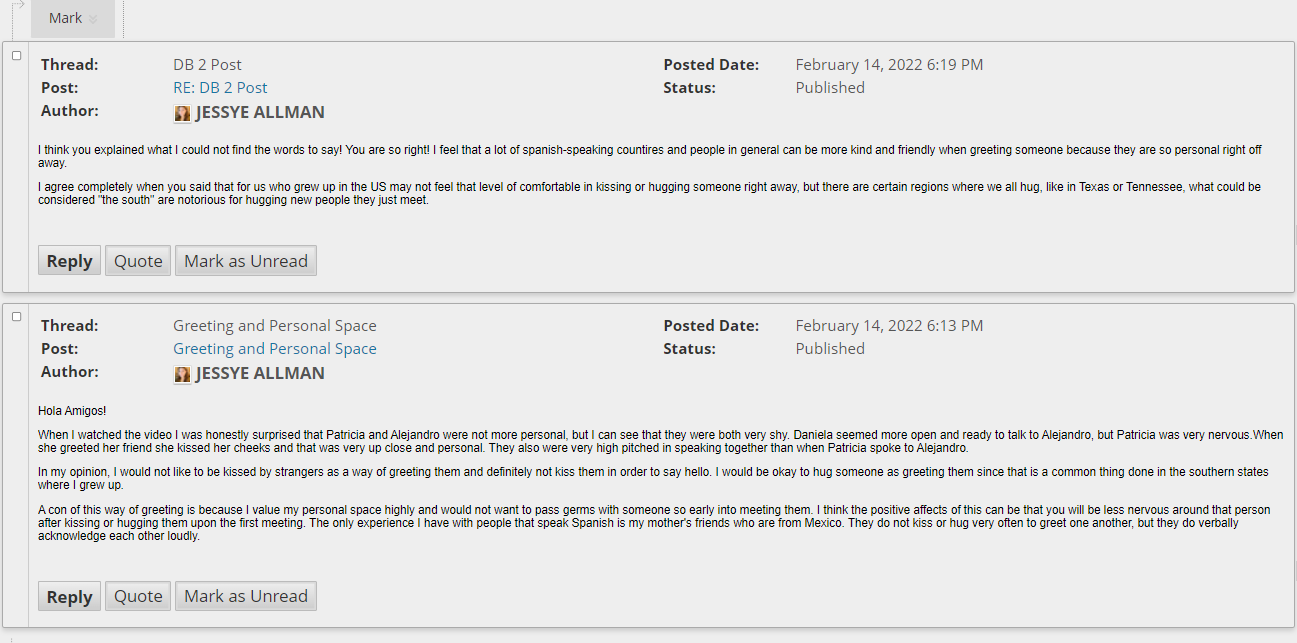Viewport: 1297px width, 643px height.
Task: Select the checkbox for the RE: DB 2 Post message
Action: (16, 56)
